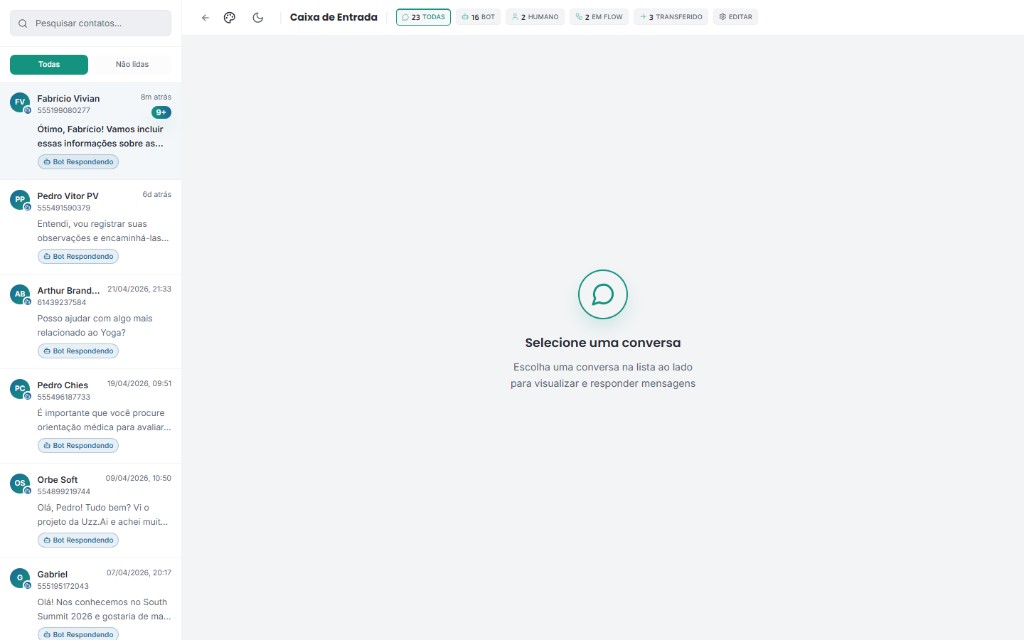
Task: Click the chat bubble icon in center
Action: [x=603, y=295]
